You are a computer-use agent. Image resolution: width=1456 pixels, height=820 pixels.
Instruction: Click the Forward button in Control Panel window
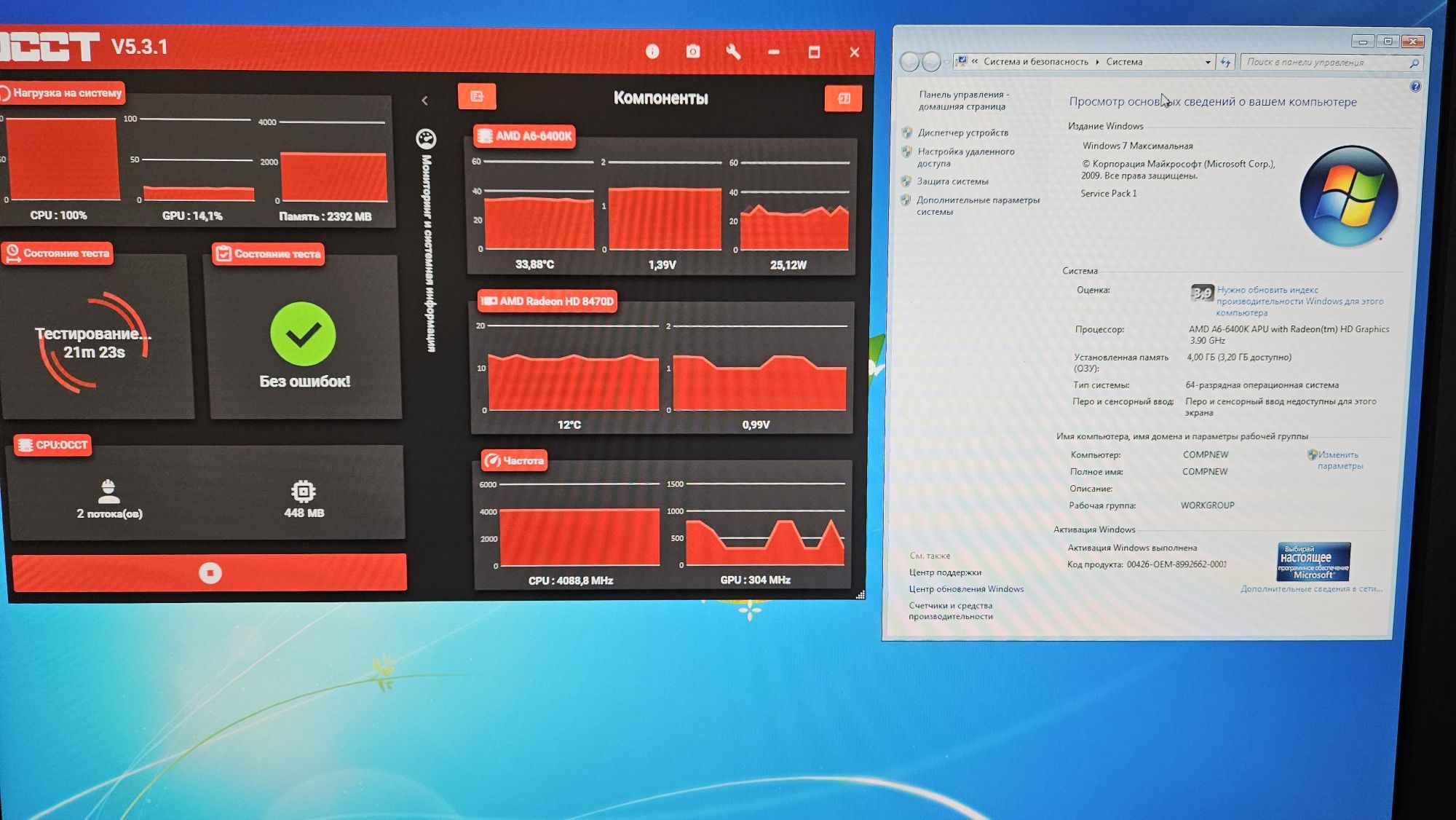tap(931, 62)
